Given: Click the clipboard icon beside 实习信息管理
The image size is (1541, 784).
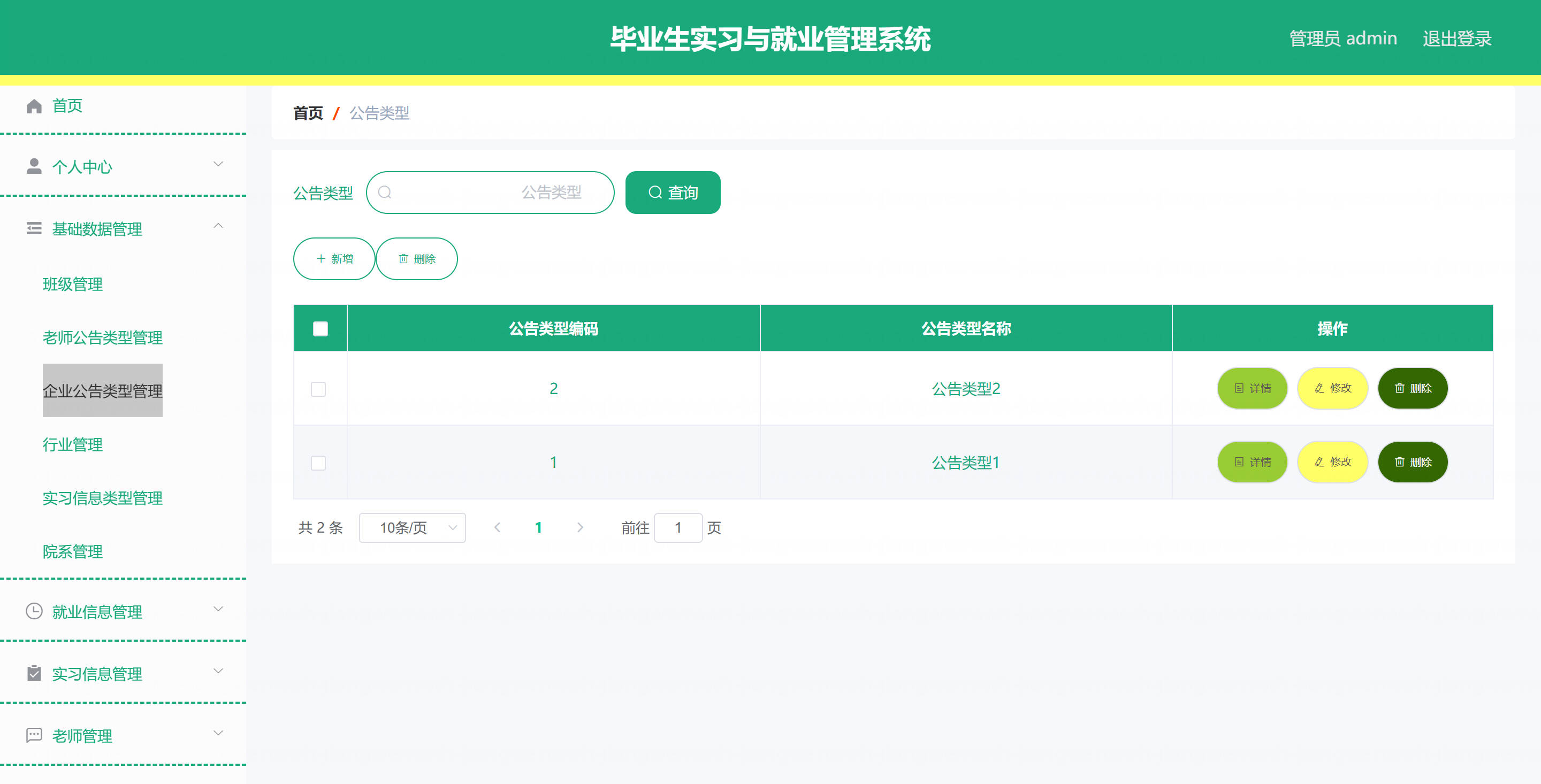Looking at the screenshot, I should [34, 673].
